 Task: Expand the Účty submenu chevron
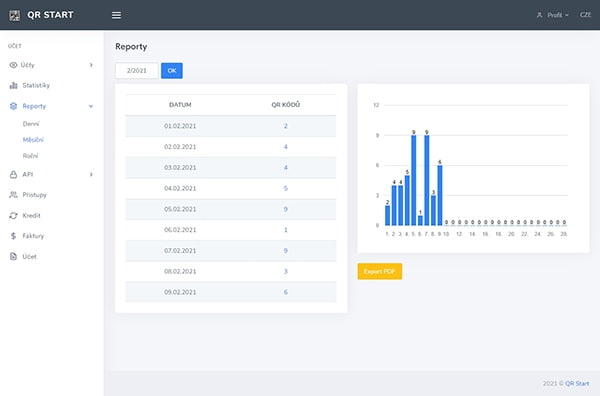click(x=91, y=65)
